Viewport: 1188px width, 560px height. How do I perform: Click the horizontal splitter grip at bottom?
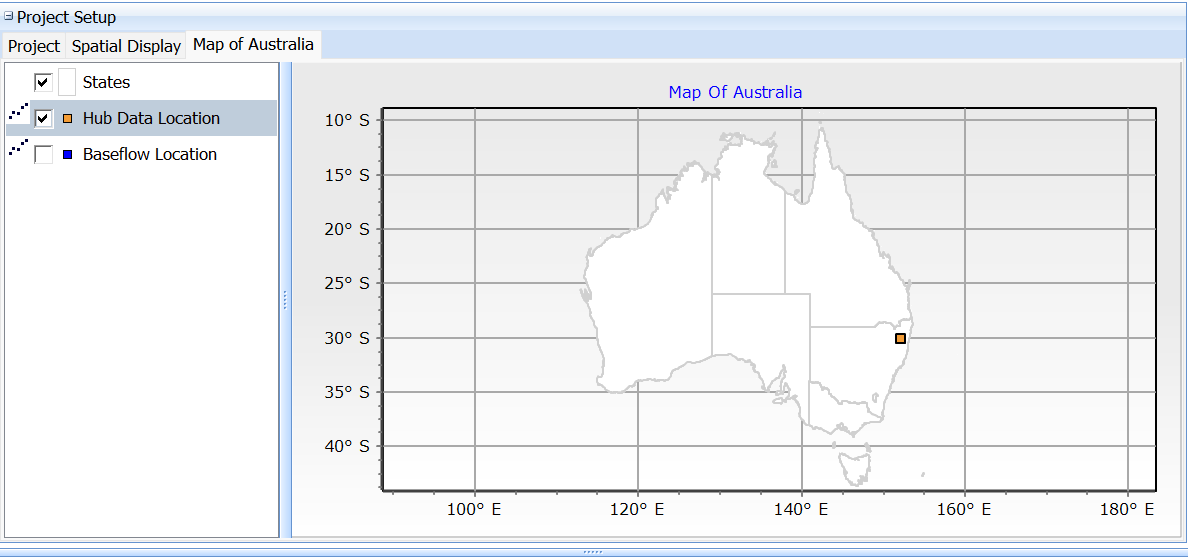[593, 551]
